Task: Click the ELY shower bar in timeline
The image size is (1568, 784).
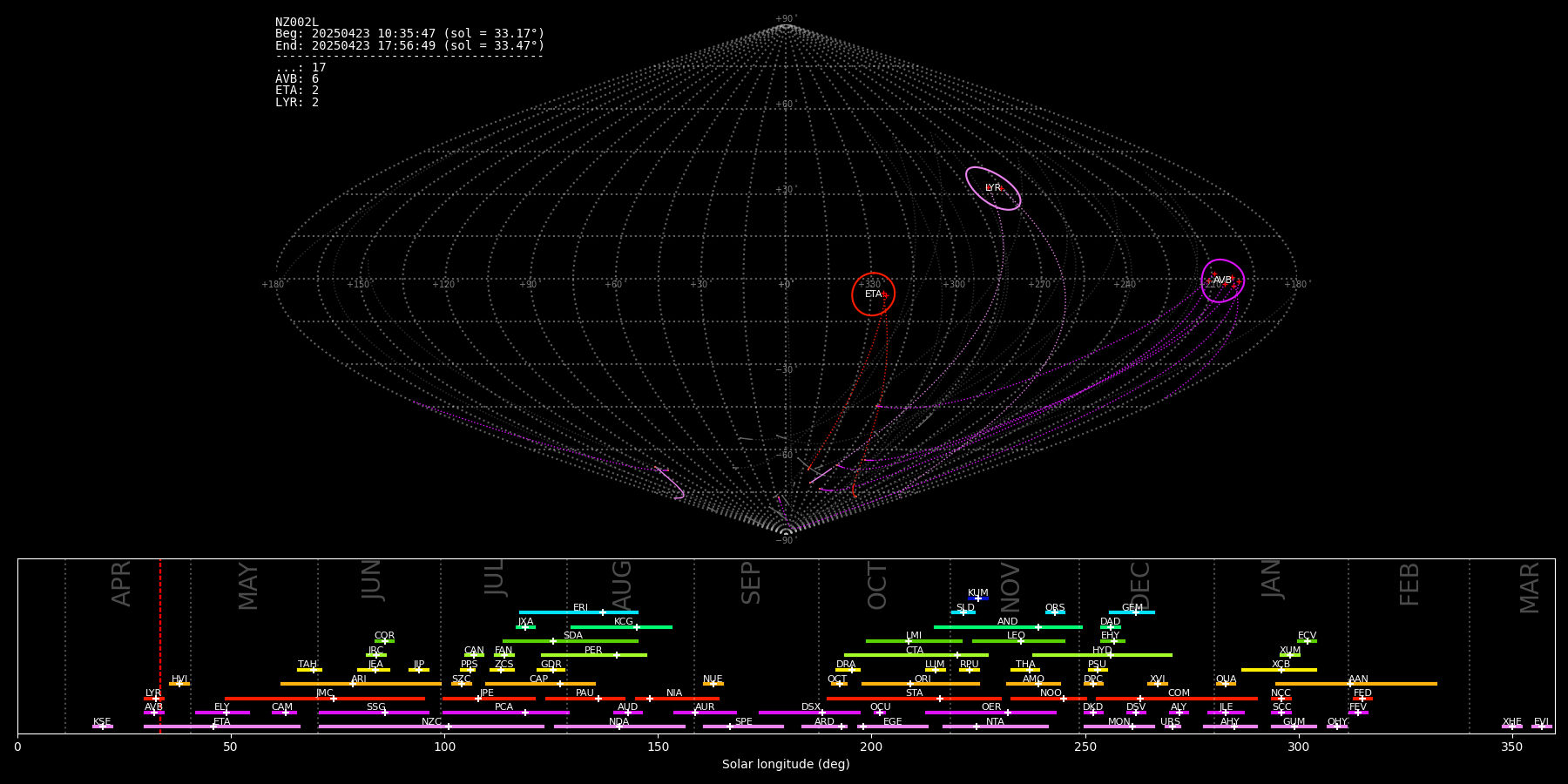Action: pyautogui.click(x=222, y=713)
